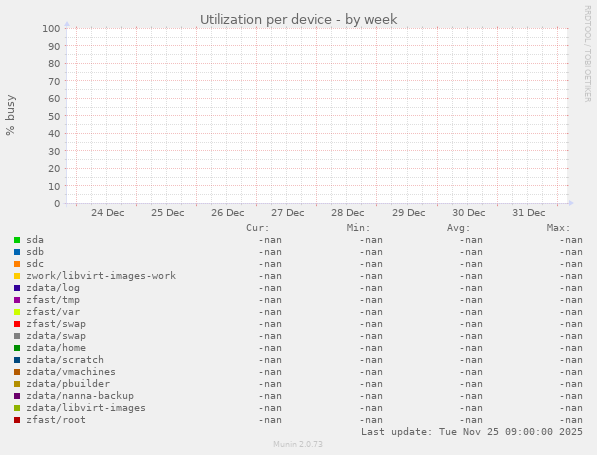Click the zdata/nanna-backup purple swatch
The image size is (597, 455).
click(x=17, y=396)
